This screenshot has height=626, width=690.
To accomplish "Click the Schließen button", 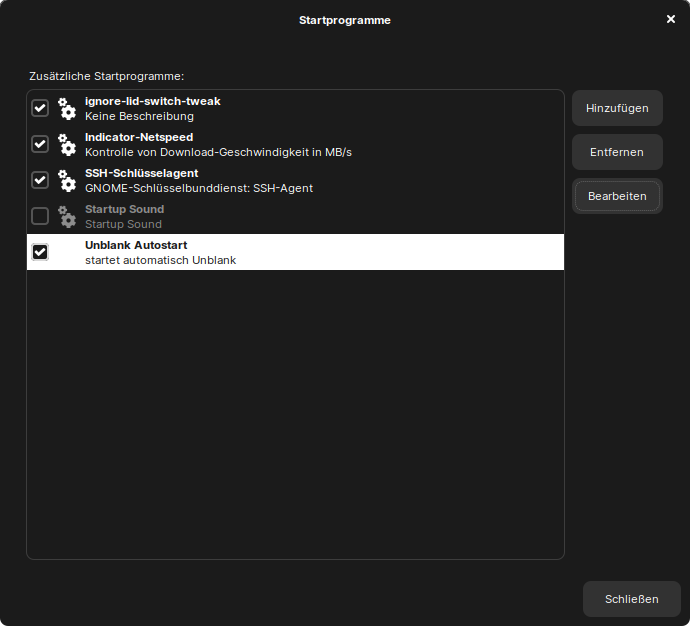I will [x=631, y=599].
